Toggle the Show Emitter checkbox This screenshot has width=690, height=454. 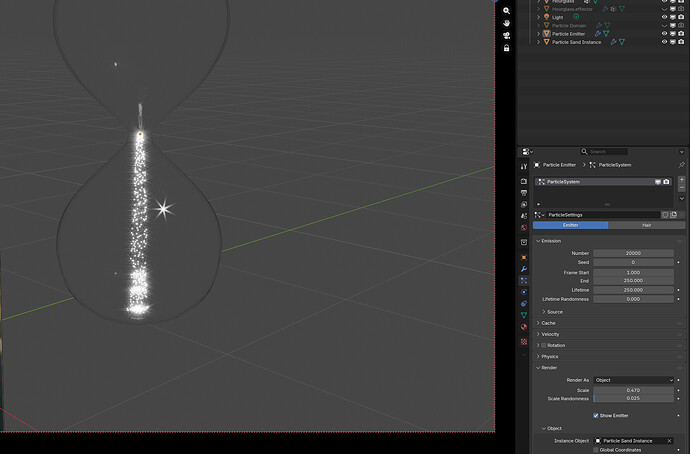click(x=595, y=415)
